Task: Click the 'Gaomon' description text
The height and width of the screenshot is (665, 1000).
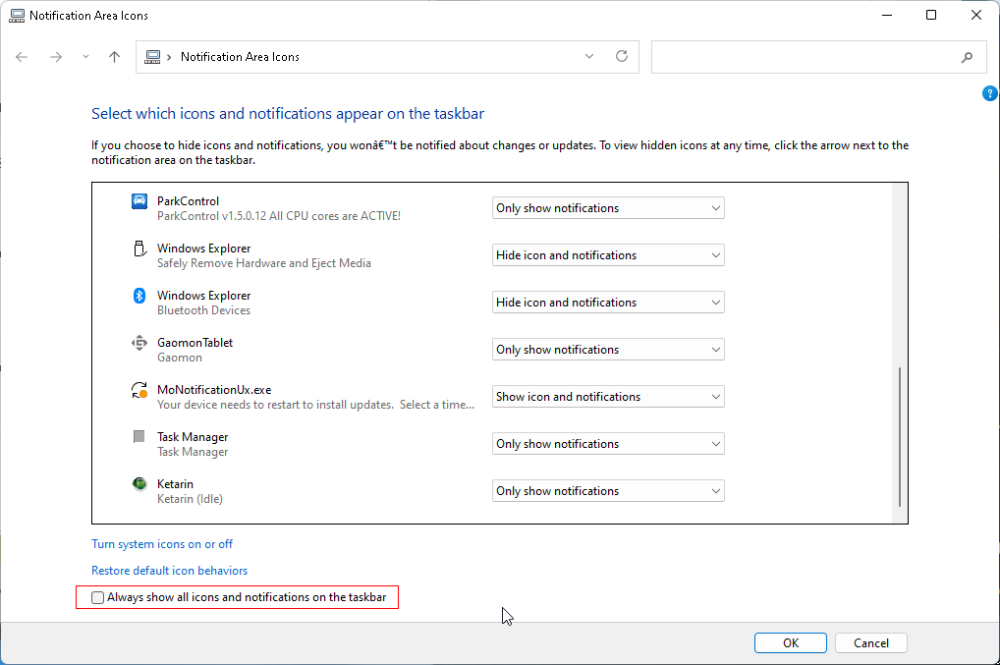Action: click(x=179, y=358)
